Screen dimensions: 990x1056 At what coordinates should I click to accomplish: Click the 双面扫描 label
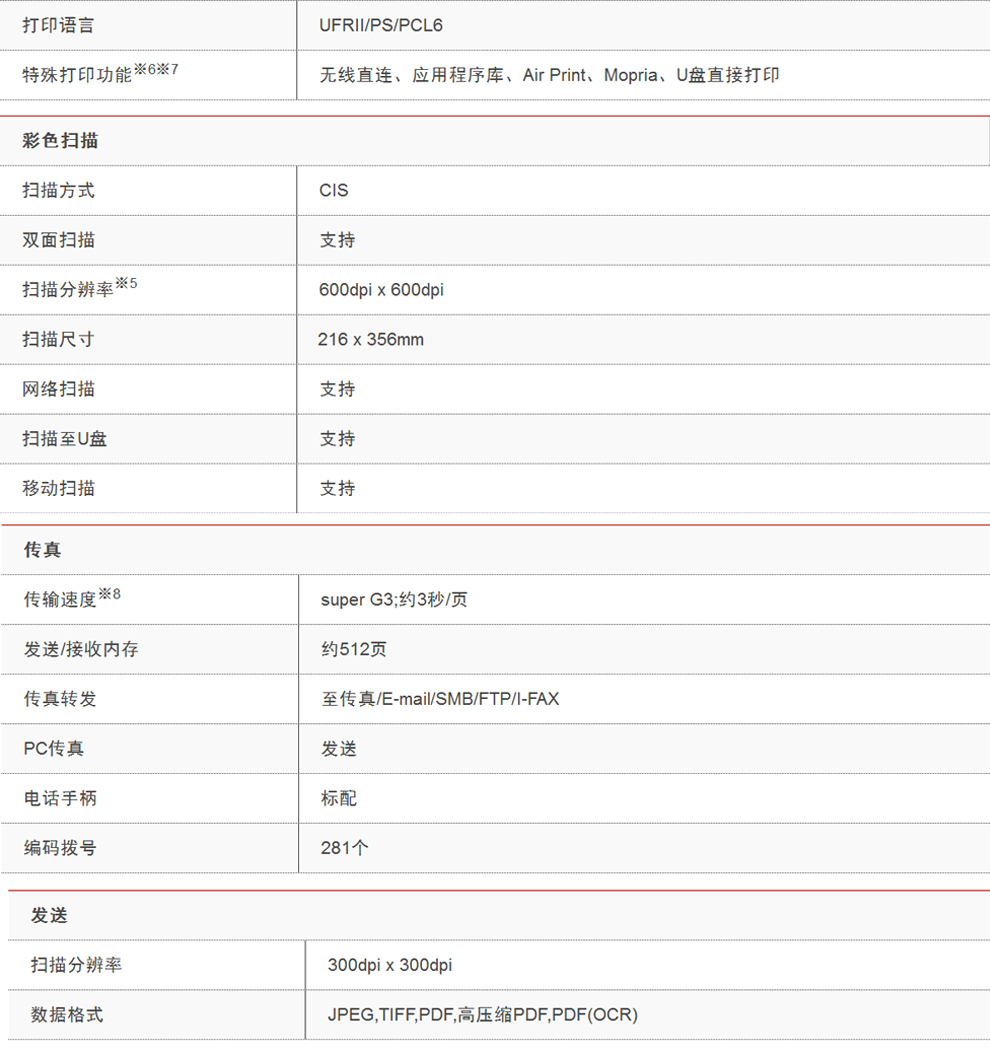click(58, 240)
